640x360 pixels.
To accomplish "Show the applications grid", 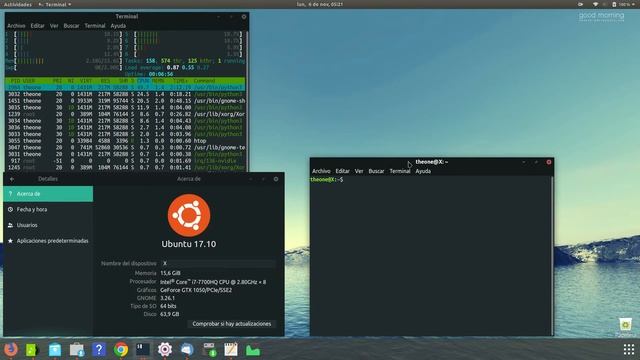I will pyautogui.click(x=629, y=349).
